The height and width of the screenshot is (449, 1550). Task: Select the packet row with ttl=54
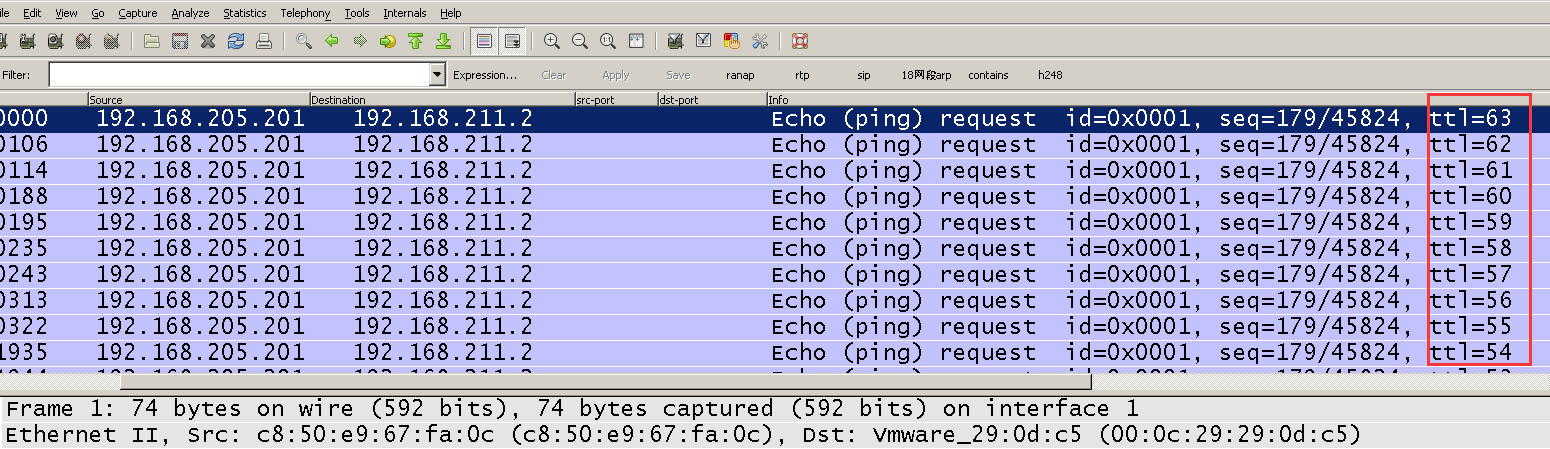pyautogui.click(x=775, y=353)
